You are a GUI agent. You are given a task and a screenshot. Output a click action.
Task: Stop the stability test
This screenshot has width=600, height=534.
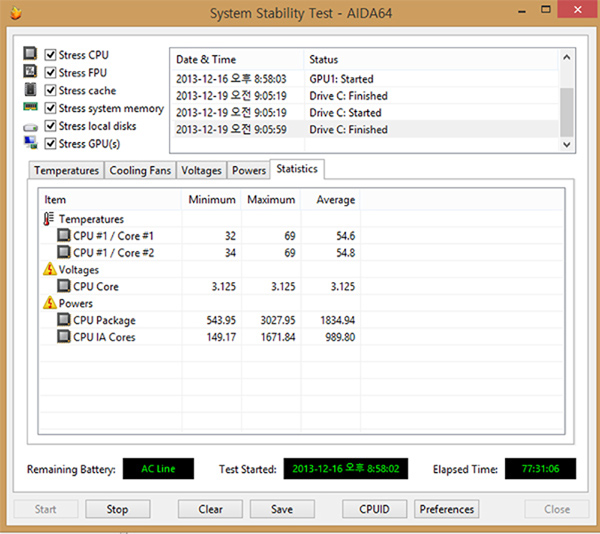[x=117, y=509]
